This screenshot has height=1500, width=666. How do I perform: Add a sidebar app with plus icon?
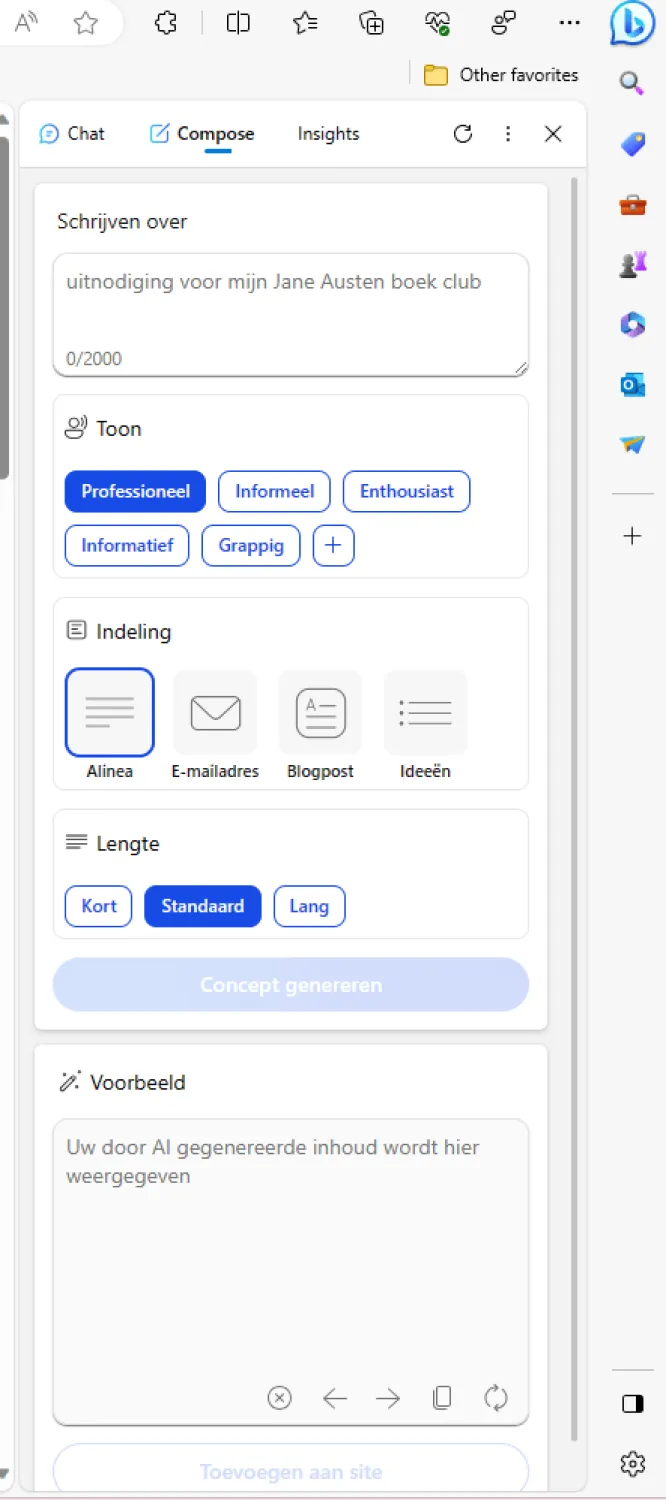click(632, 536)
